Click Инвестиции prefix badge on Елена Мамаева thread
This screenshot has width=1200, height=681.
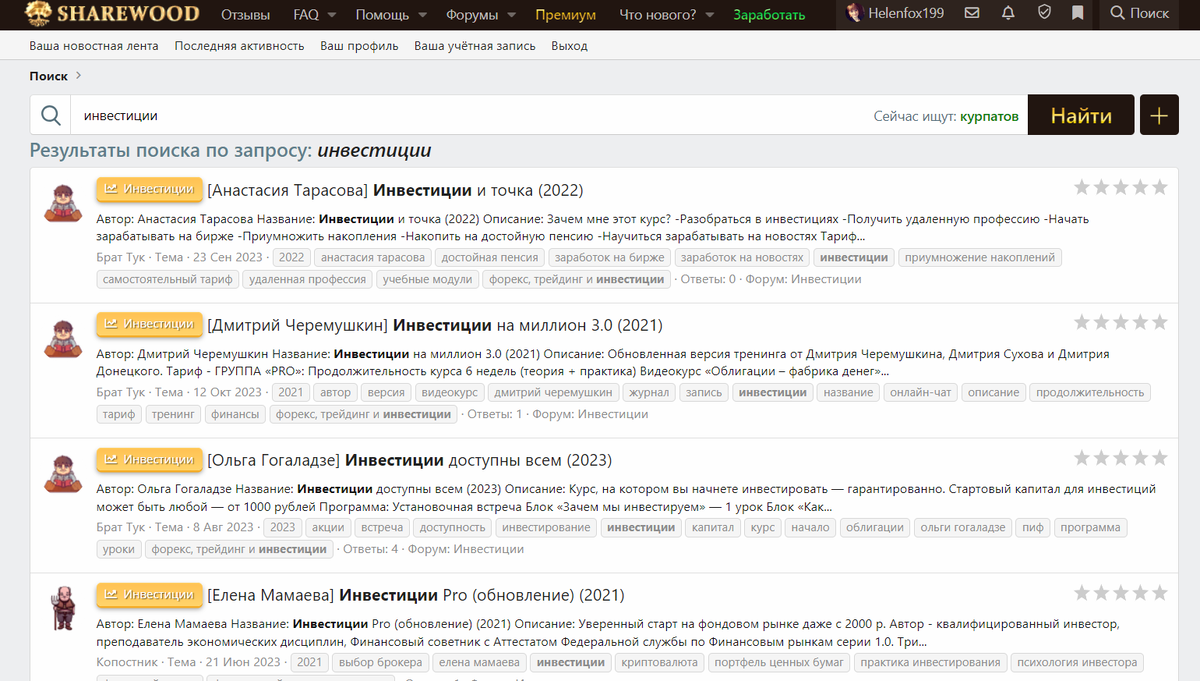(x=149, y=594)
